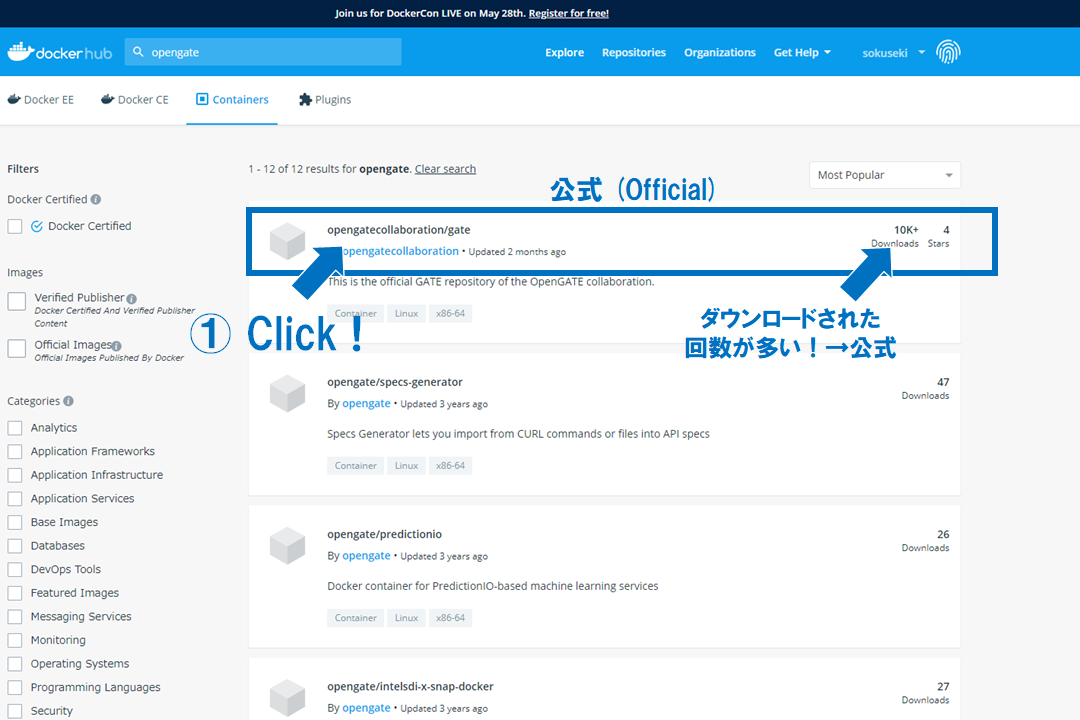1080x720 pixels.
Task: Check the Programming Languages checkbox
Action: pyautogui.click(x=14, y=688)
